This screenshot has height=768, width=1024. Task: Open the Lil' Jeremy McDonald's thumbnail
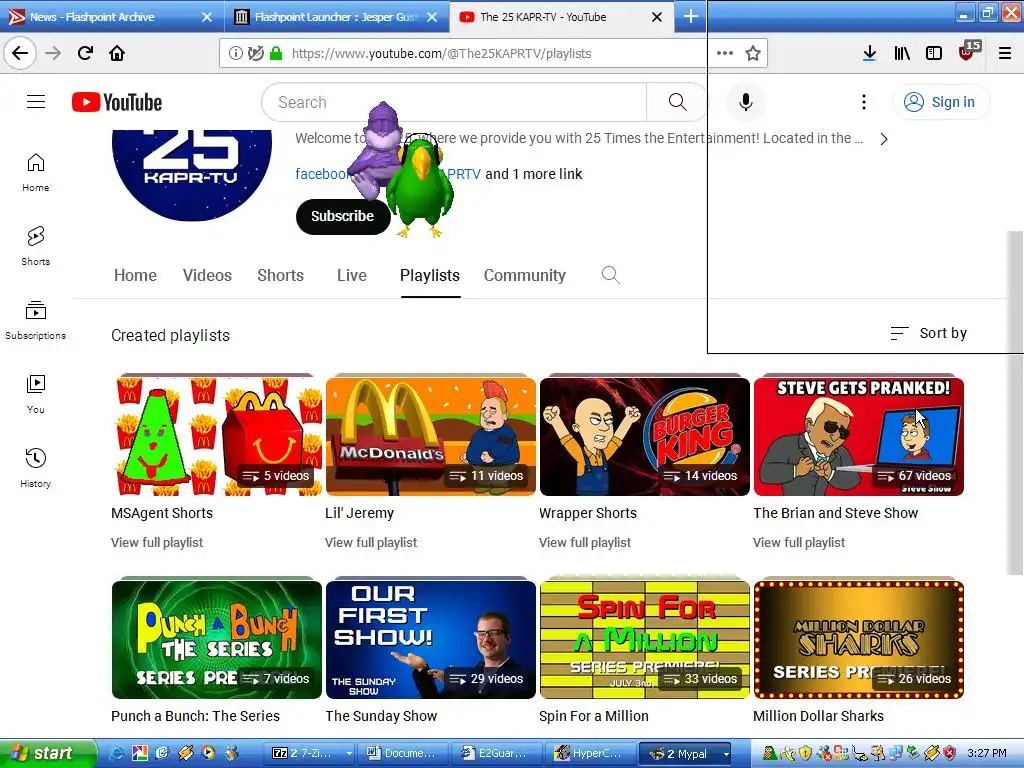(430, 436)
